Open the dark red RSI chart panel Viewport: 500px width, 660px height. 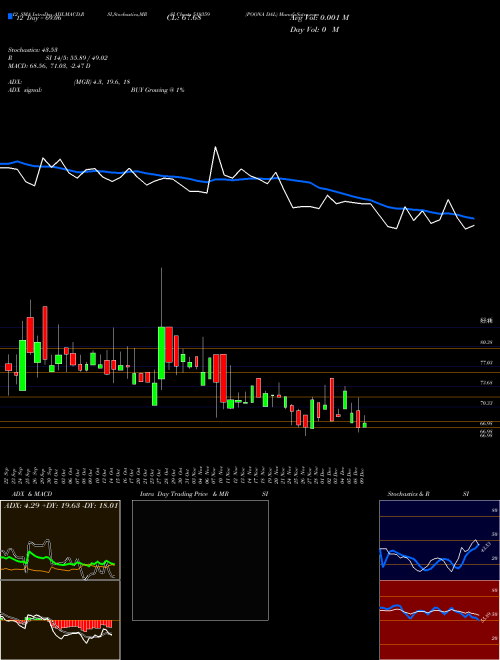[439, 620]
